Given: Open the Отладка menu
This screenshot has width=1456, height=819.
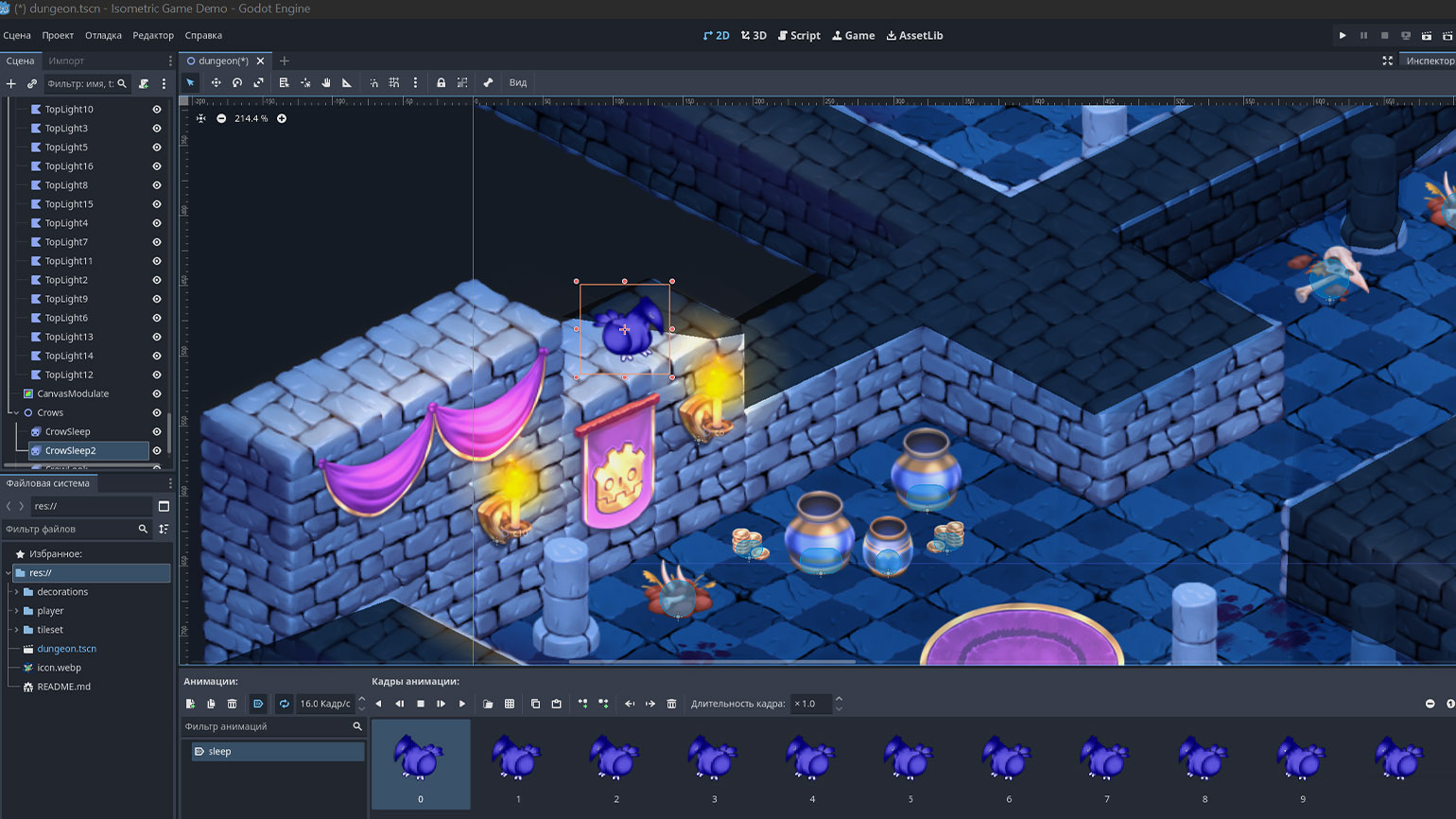Looking at the screenshot, I should pyautogui.click(x=103, y=36).
